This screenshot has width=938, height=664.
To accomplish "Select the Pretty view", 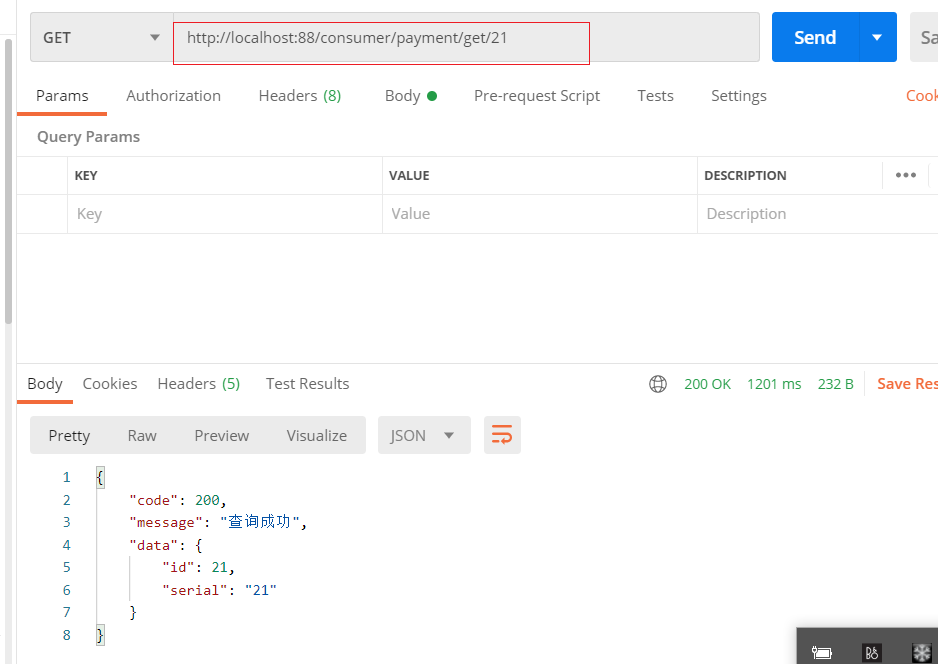I will 69,435.
